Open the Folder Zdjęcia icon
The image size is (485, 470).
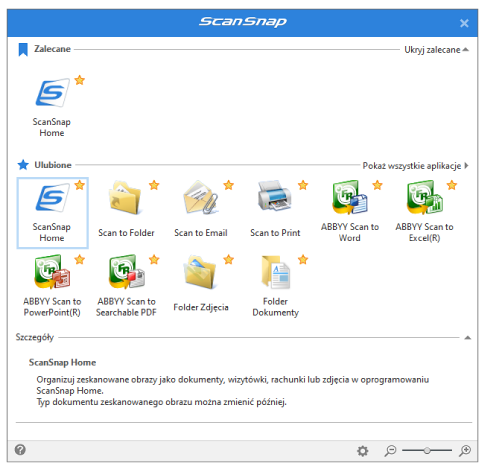201,272
